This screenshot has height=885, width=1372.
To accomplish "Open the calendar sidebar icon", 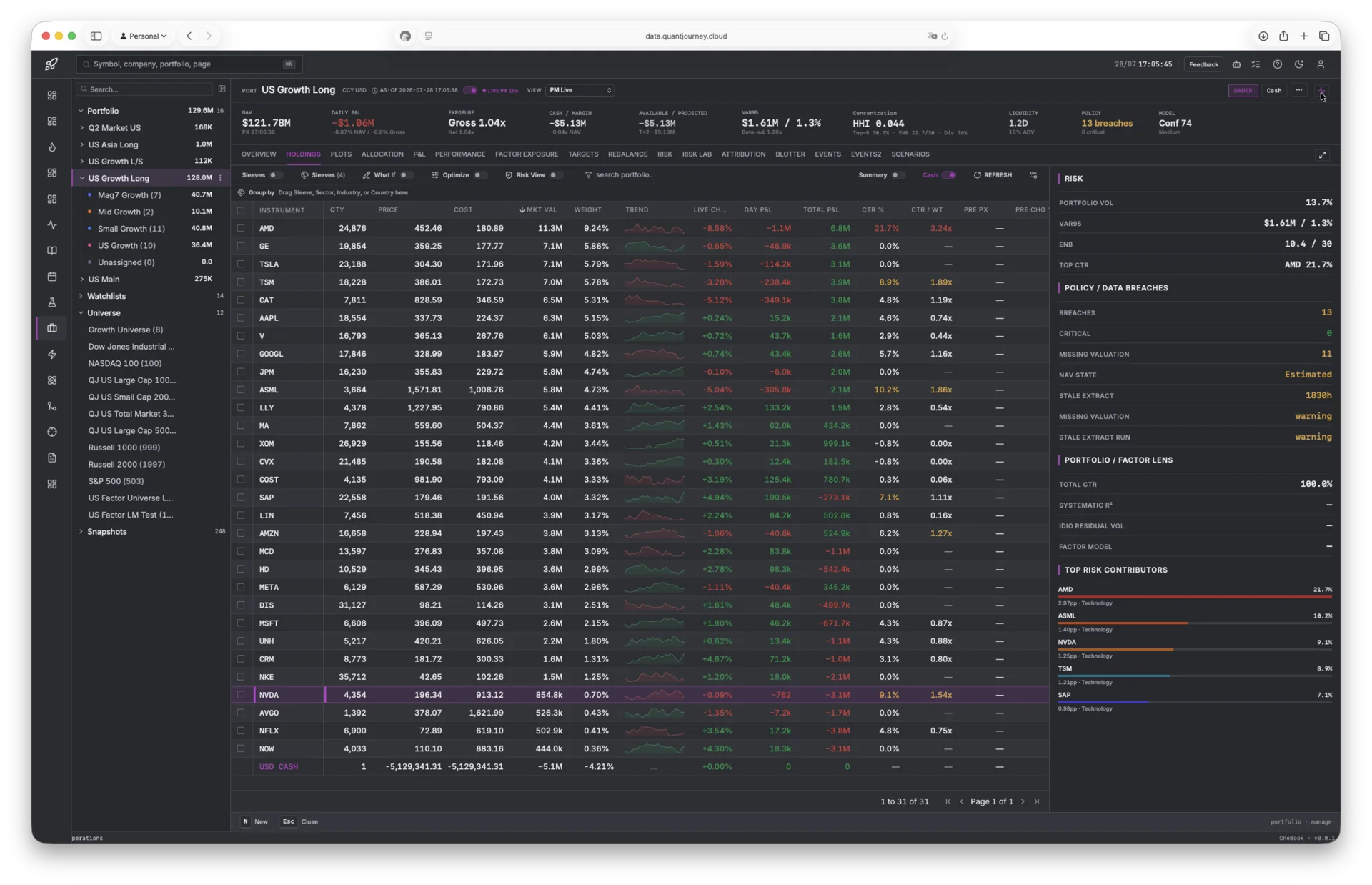I will point(52,277).
